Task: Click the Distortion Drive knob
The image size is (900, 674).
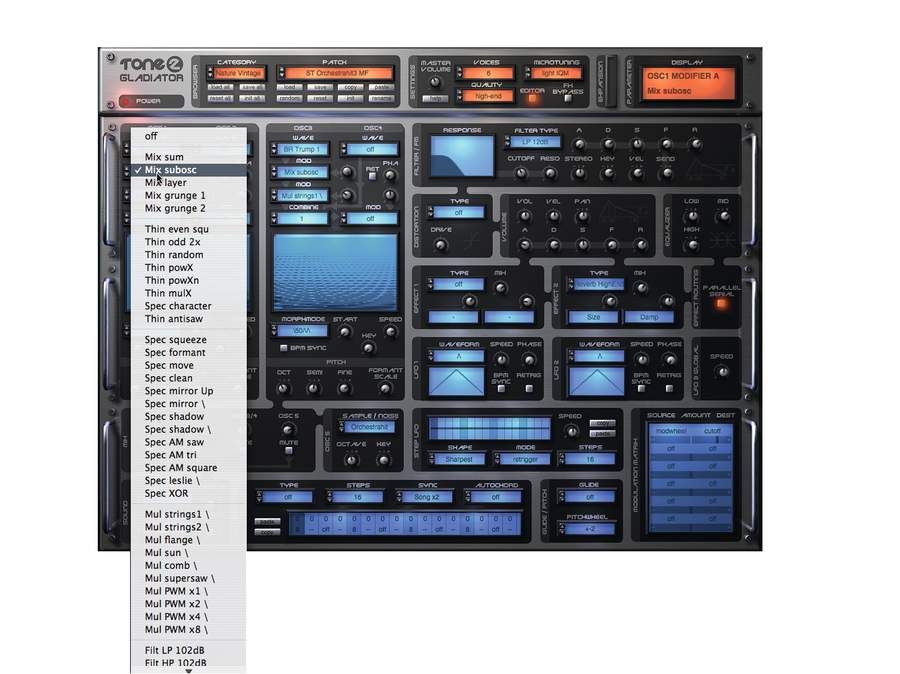Action: point(441,245)
